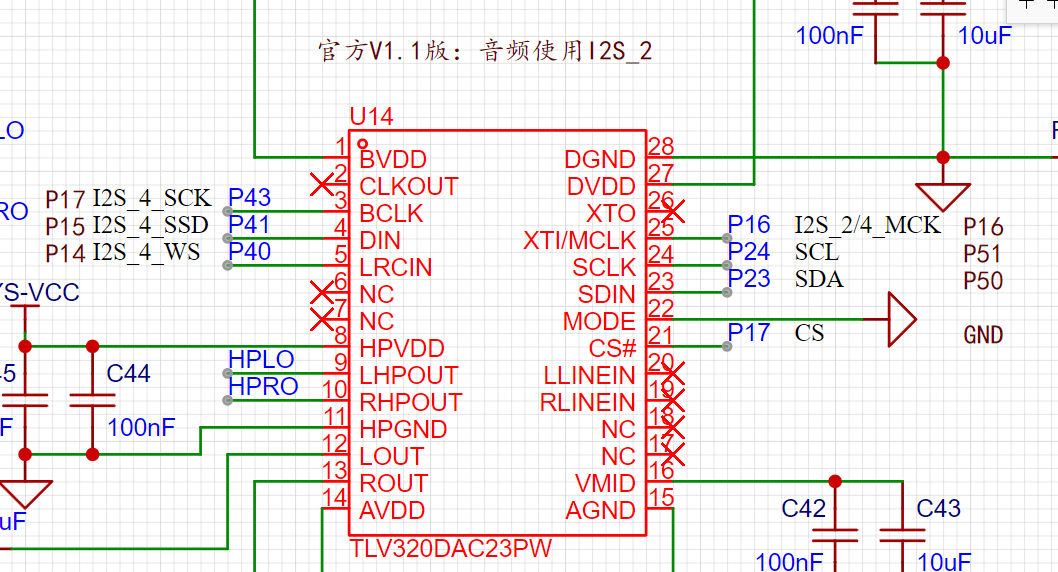This screenshot has width=1058, height=572.
Task: Click the P50 annotation text
Action: click(983, 281)
